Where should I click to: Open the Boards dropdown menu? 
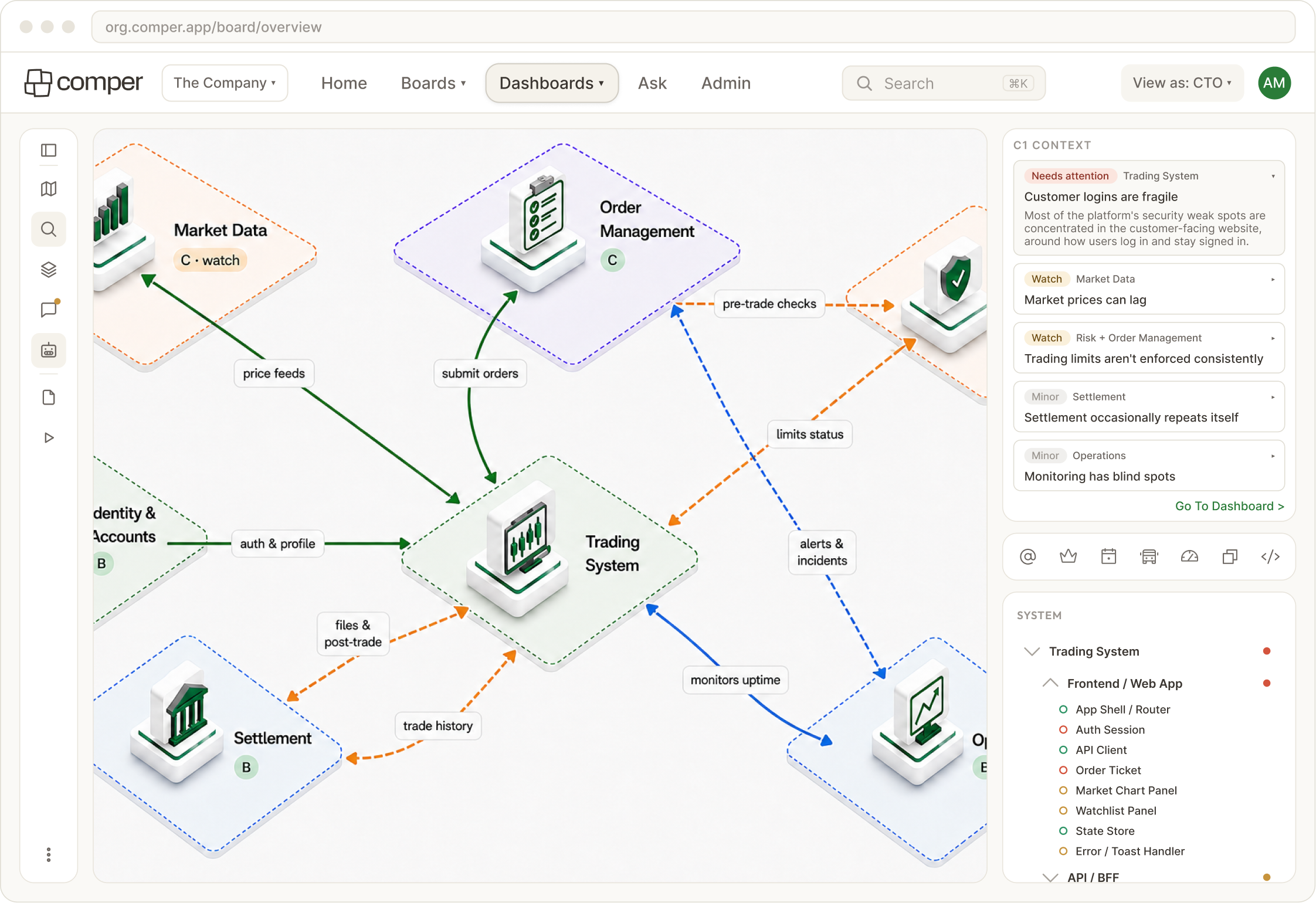coord(433,83)
